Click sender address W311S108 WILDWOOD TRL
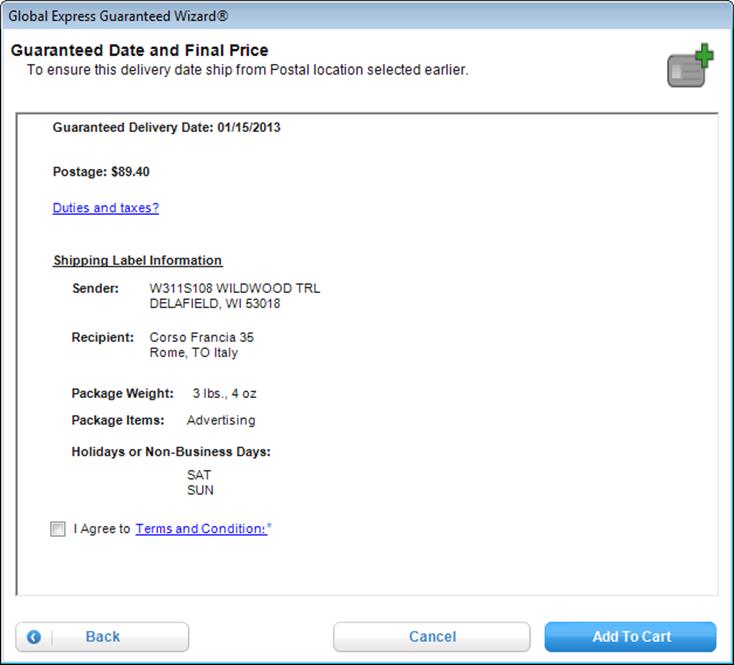The height and width of the screenshot is (665, 734). [235, 288]
